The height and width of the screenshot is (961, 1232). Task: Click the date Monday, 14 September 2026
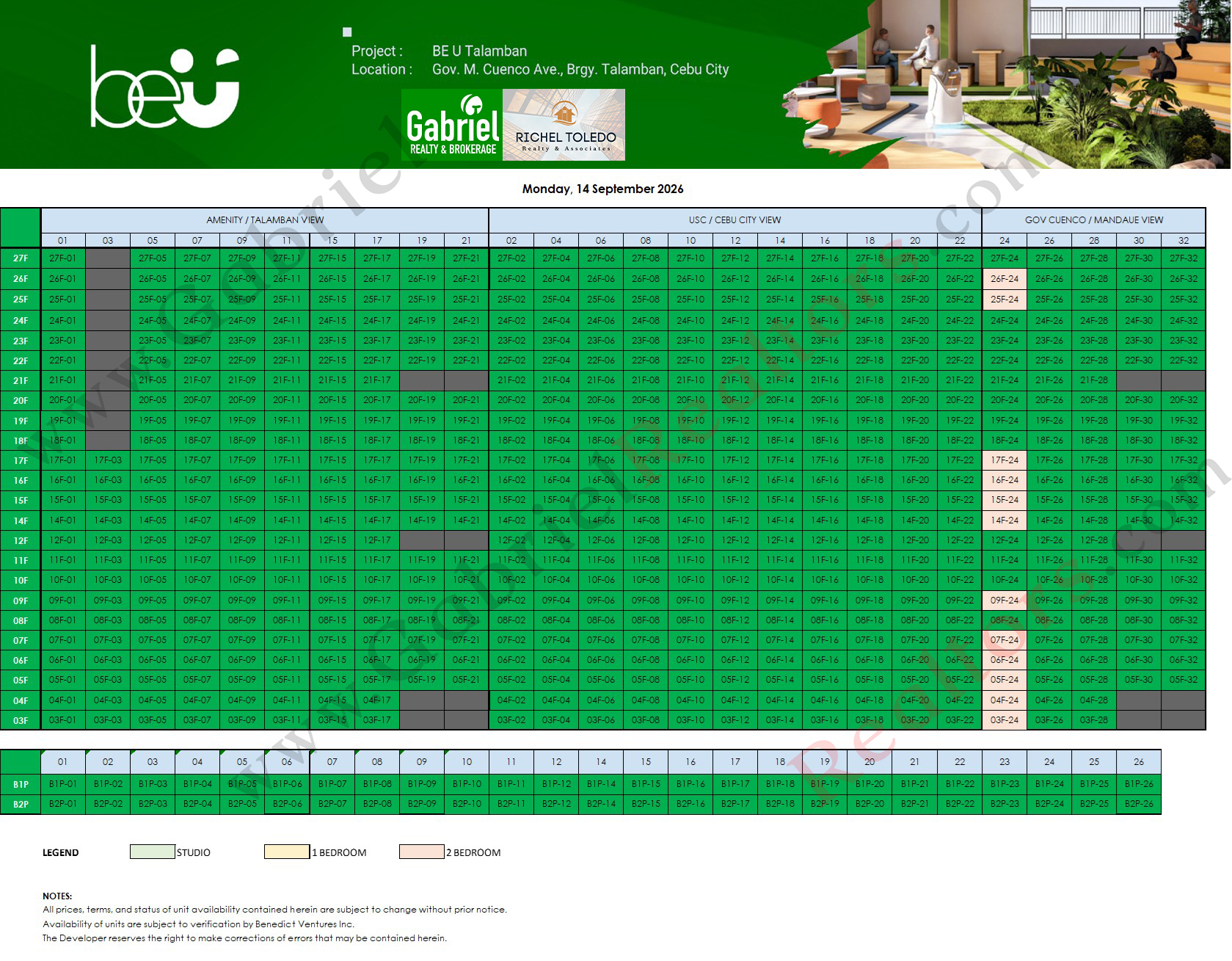point(602,189)
